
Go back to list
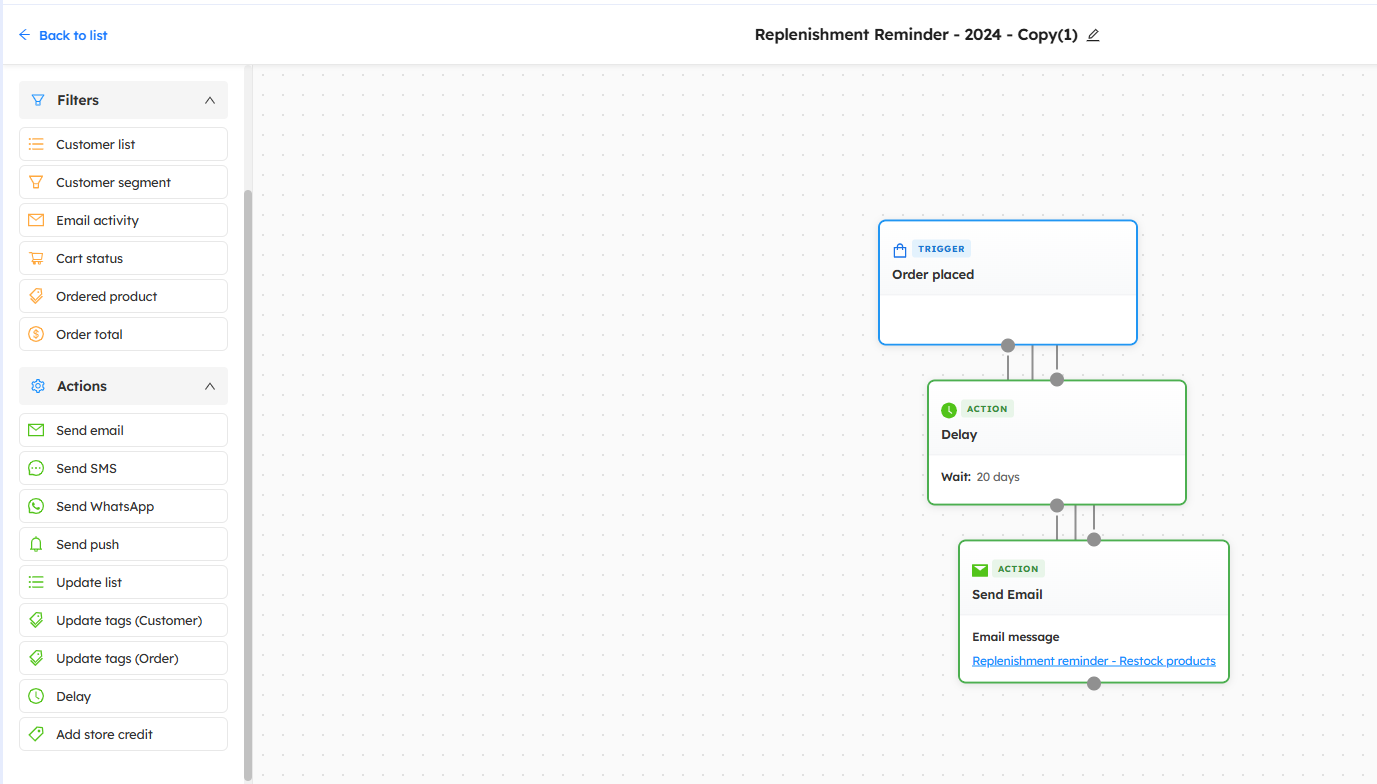tap(63, 35)
